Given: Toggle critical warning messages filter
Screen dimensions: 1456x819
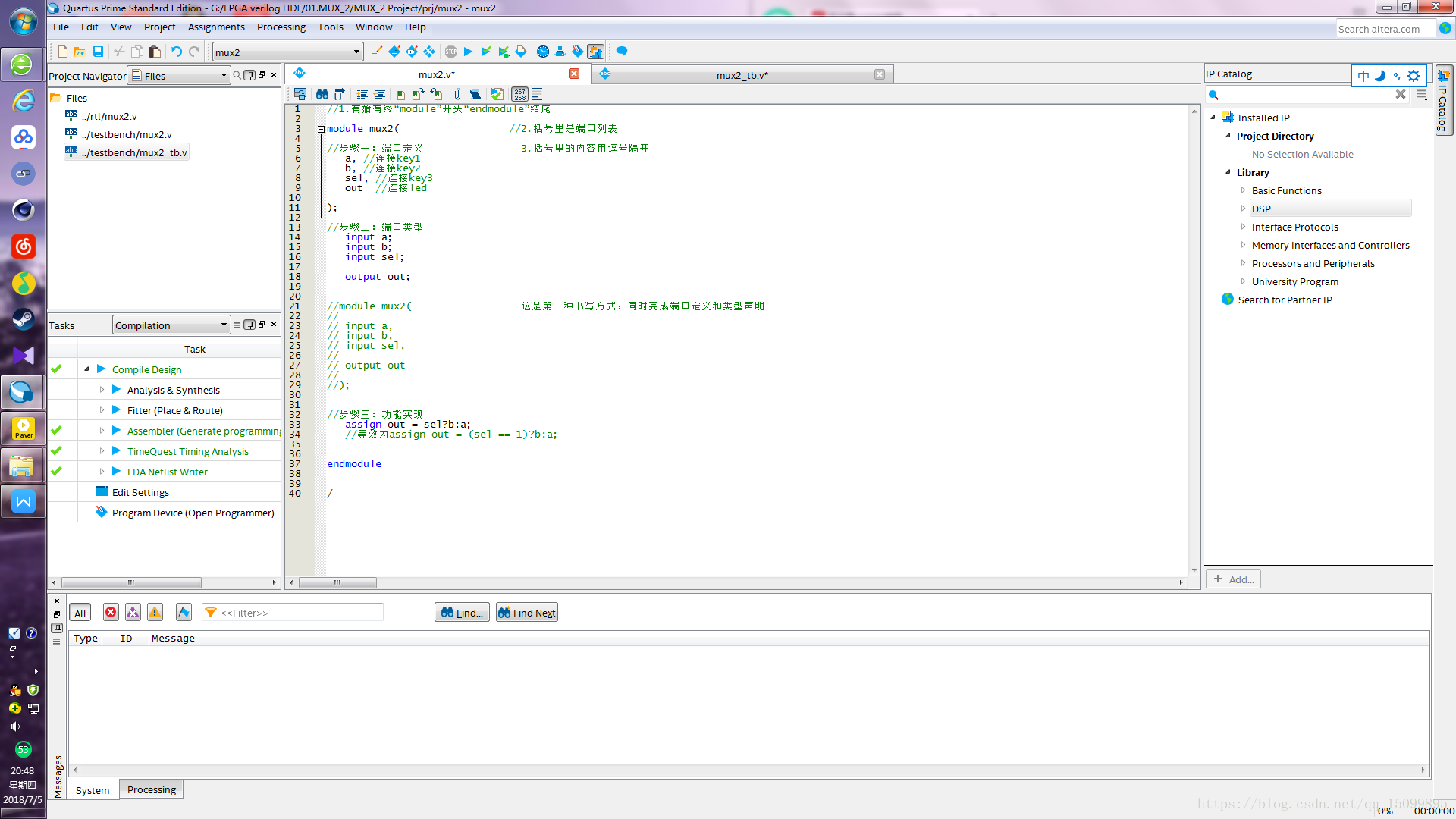Looking at the screenshot, I should coord(133,612).
